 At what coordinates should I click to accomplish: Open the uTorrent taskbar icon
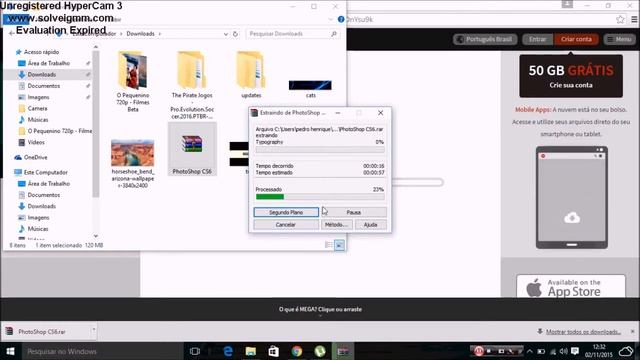coord(320,351)
